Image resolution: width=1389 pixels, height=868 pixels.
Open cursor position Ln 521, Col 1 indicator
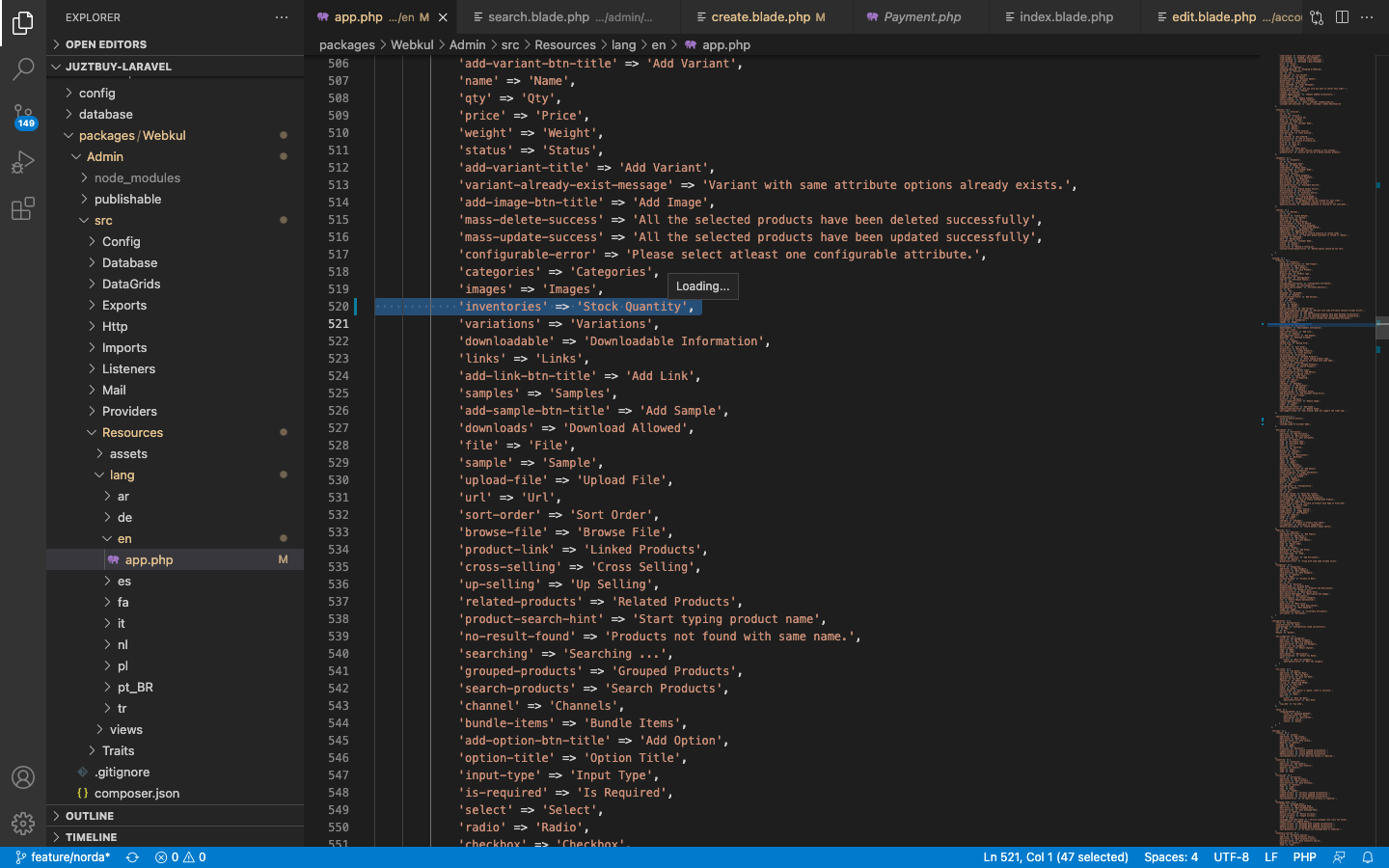tap(1055, 857)
